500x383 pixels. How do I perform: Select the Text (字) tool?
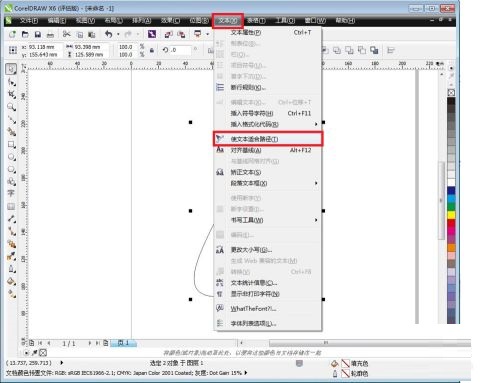tap(11, 193)
